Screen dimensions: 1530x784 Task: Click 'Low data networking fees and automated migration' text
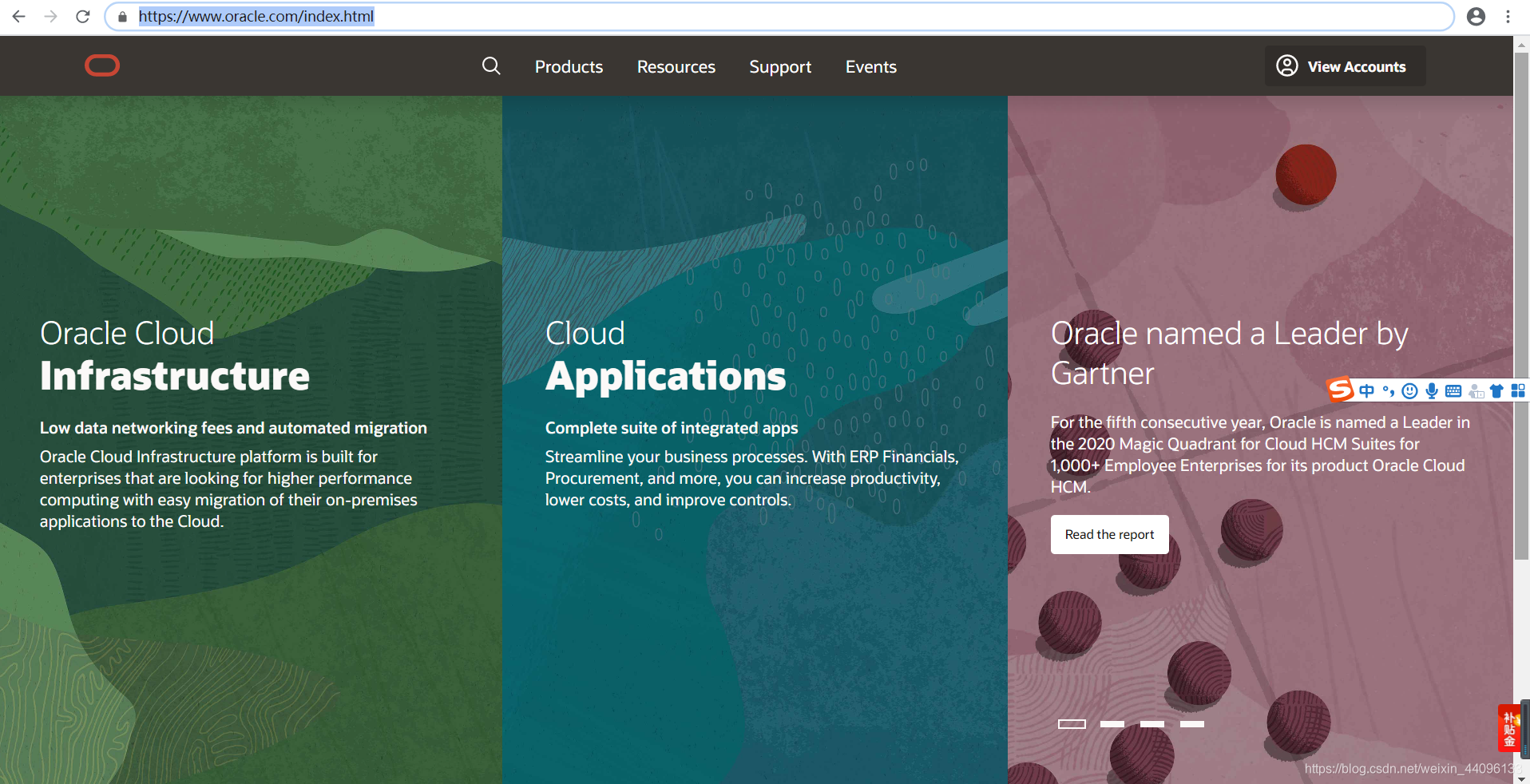233,428
